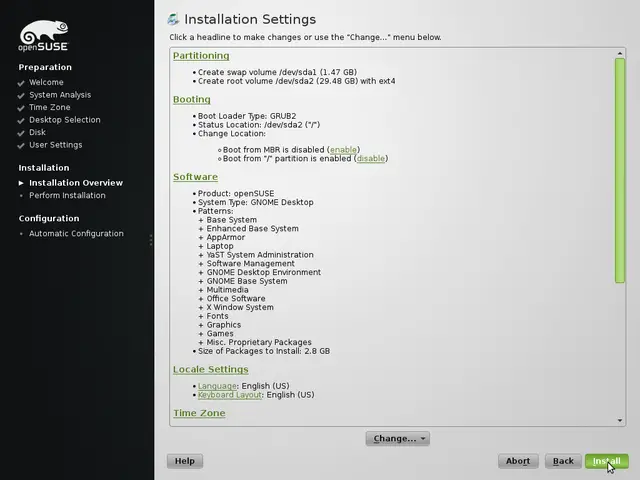Click the checkmark icon beside Welcome
The height and width of the screenshot is (480, 640).
pyautogui.click(x=21, y=83)
